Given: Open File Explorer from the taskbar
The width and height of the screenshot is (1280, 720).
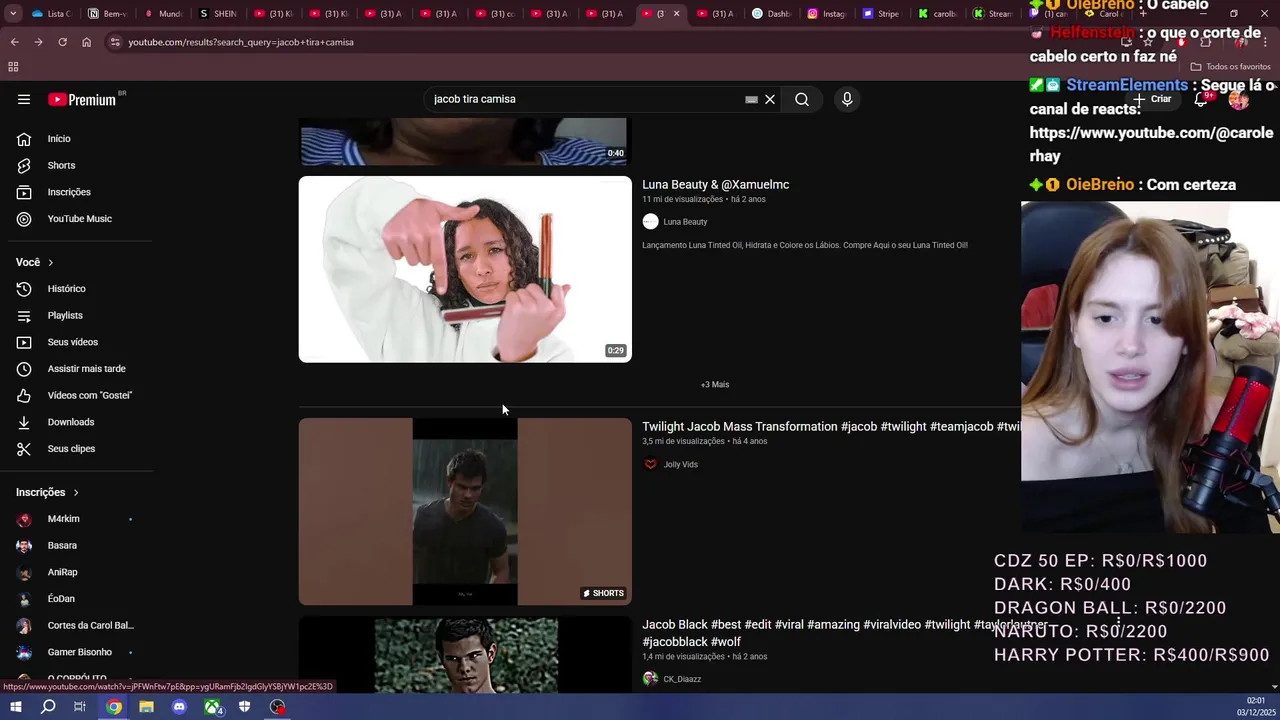Looking at the screenshot, I should 146,707.
